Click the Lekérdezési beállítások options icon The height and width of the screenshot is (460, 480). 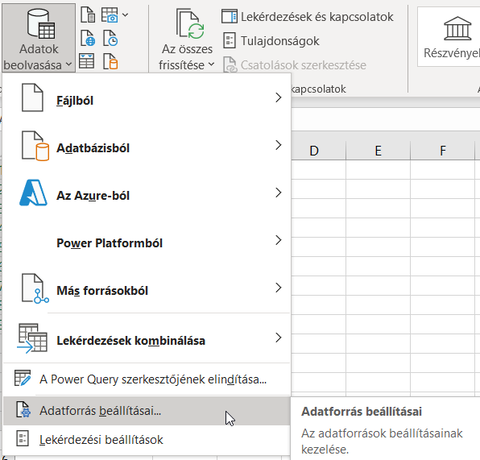(22, 438)
